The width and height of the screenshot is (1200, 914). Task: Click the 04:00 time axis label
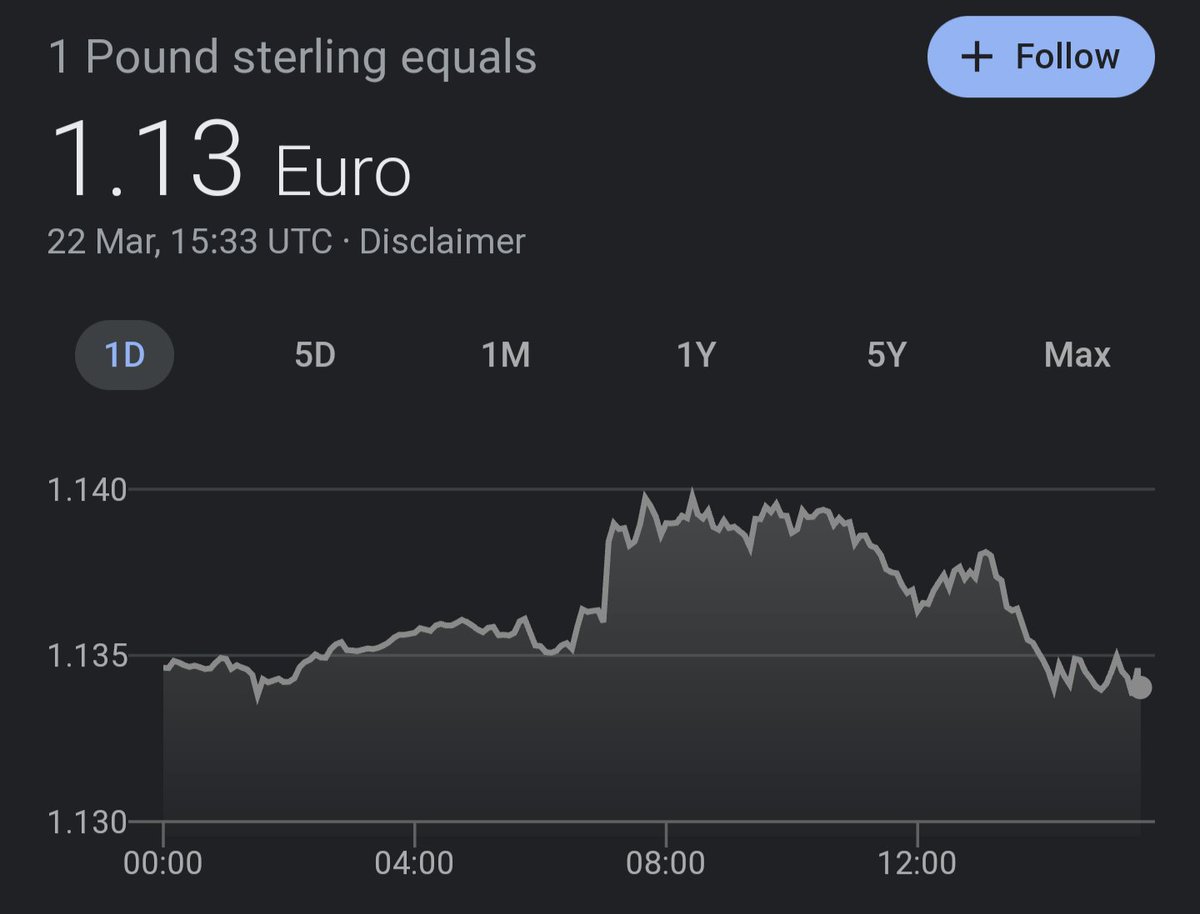414,862
